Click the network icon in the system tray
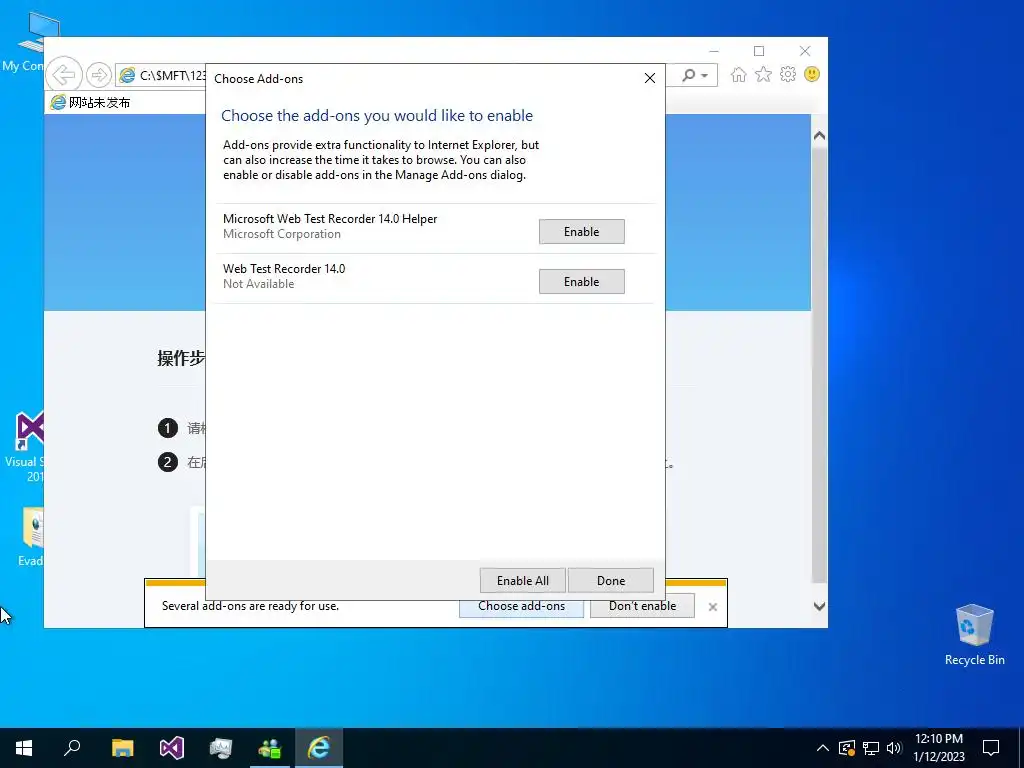The width and height of the screenshot is (1024, 768). 871,748
